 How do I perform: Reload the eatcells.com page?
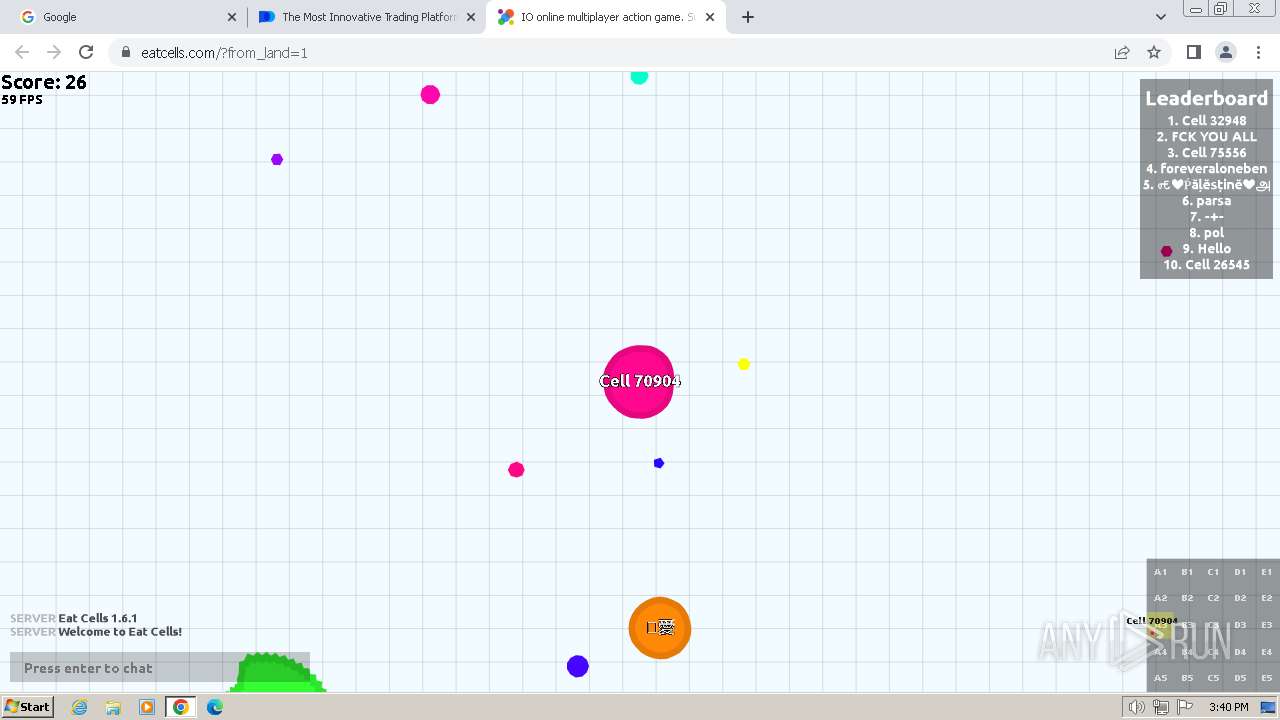(86, 52)
